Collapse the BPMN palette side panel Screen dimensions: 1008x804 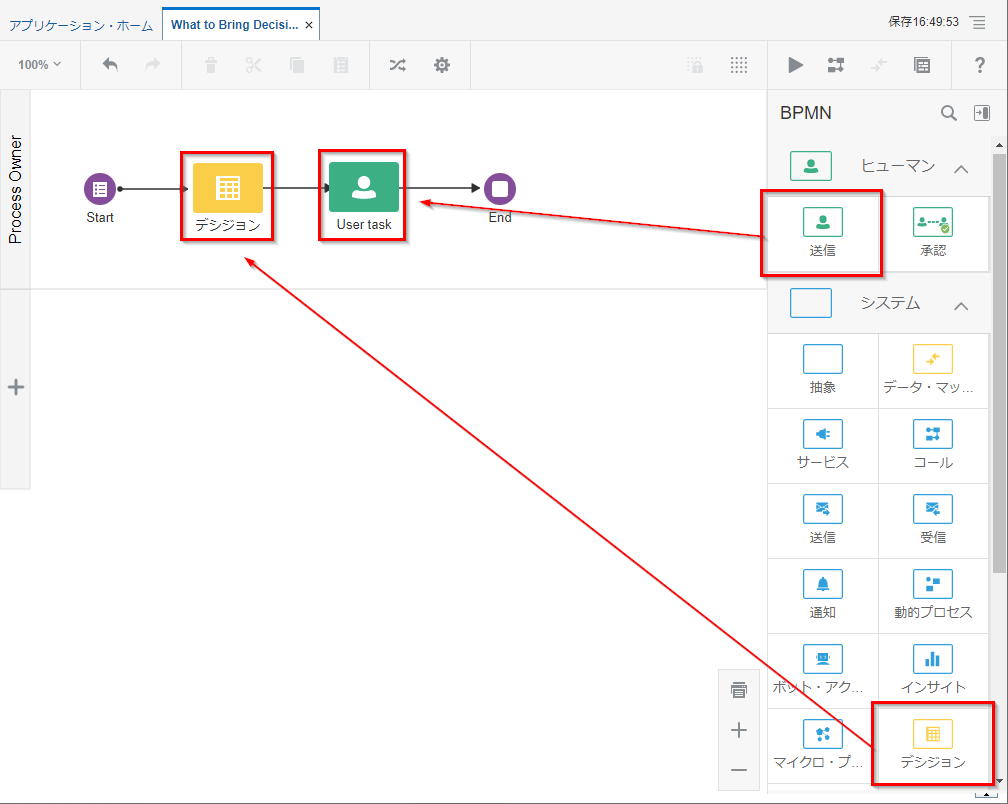tap(982, 113)
